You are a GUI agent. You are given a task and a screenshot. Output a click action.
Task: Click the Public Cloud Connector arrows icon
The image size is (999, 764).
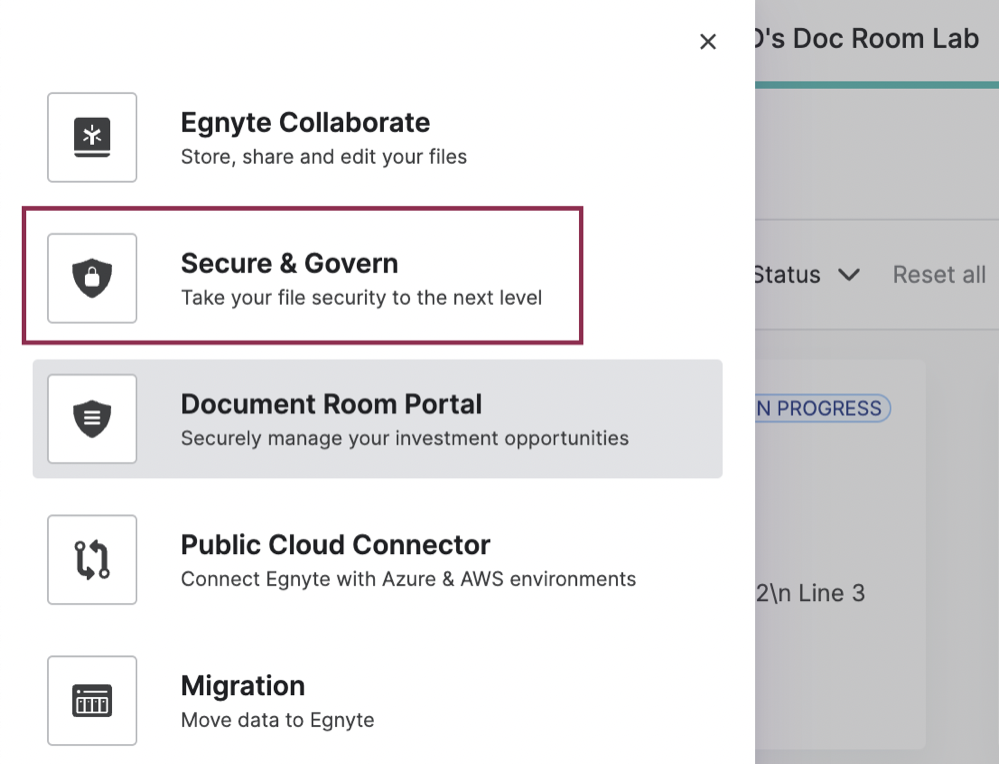point(92,559)
